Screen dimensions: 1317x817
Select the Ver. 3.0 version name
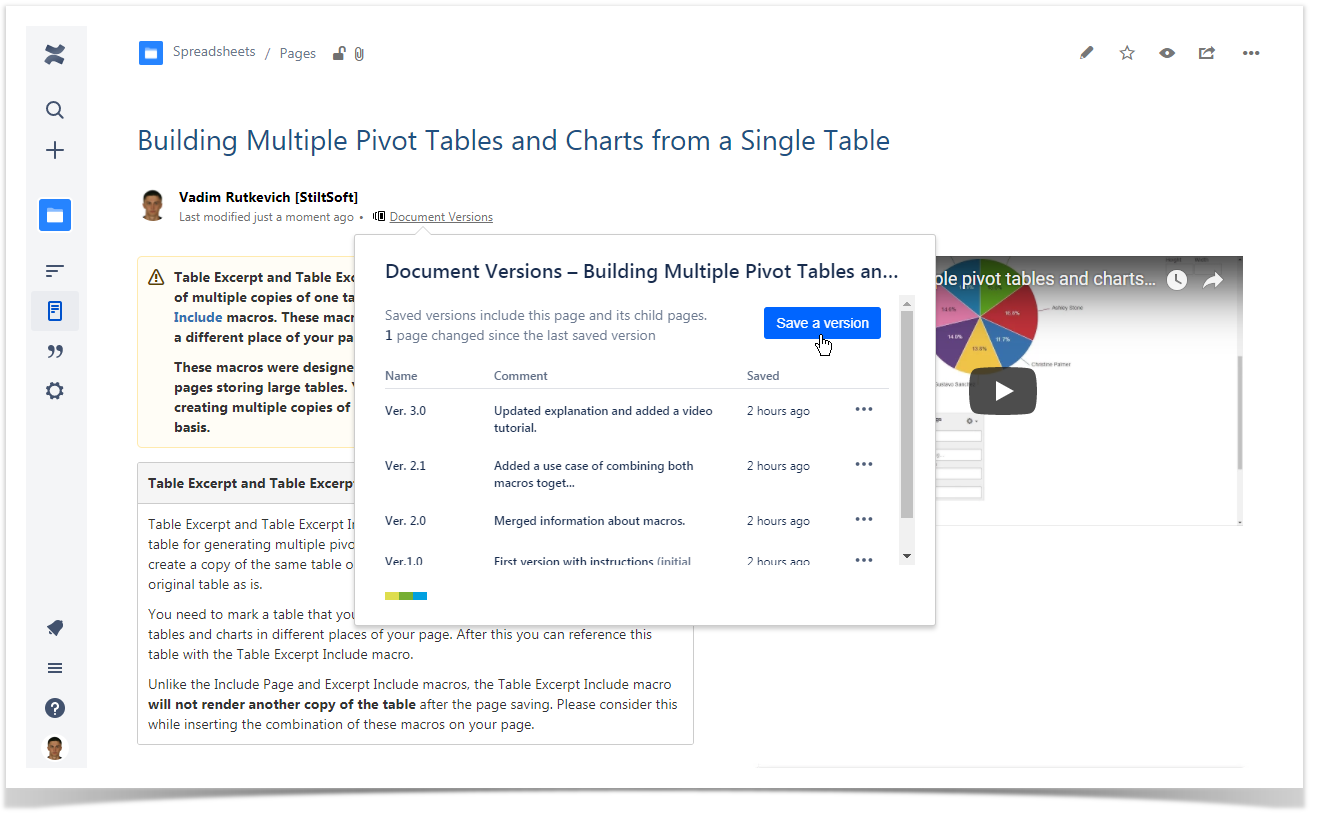click(405, 411)
